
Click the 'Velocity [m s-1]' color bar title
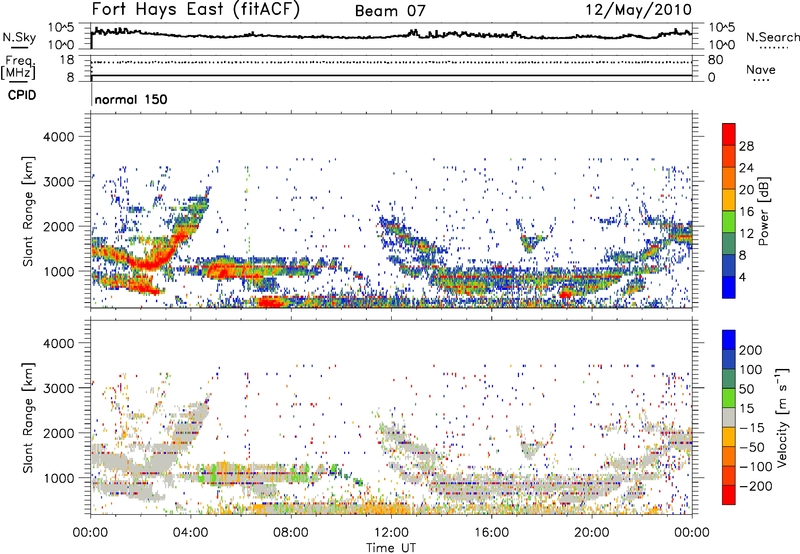781,417
